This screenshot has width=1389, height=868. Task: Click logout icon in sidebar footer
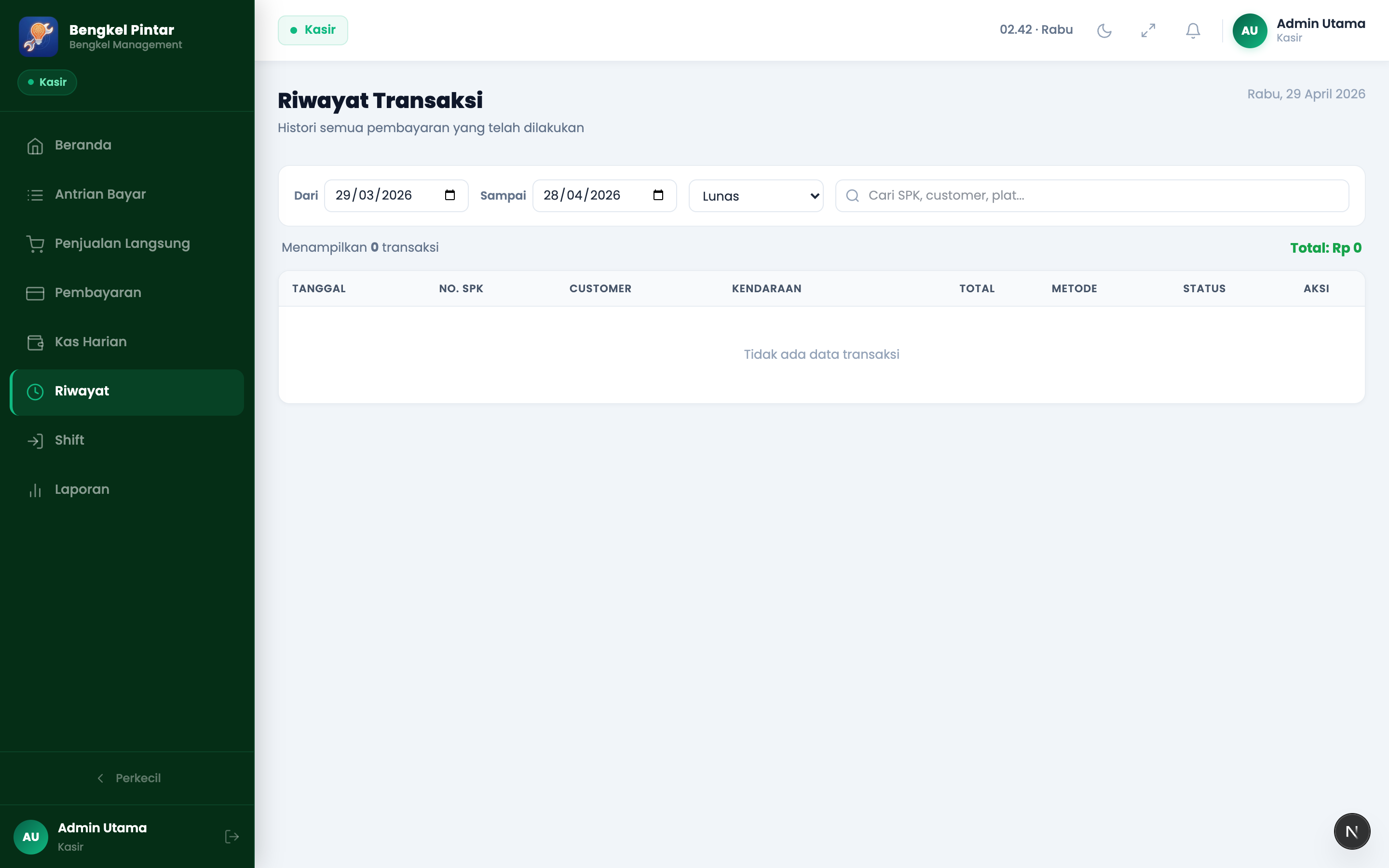point(232,837)
